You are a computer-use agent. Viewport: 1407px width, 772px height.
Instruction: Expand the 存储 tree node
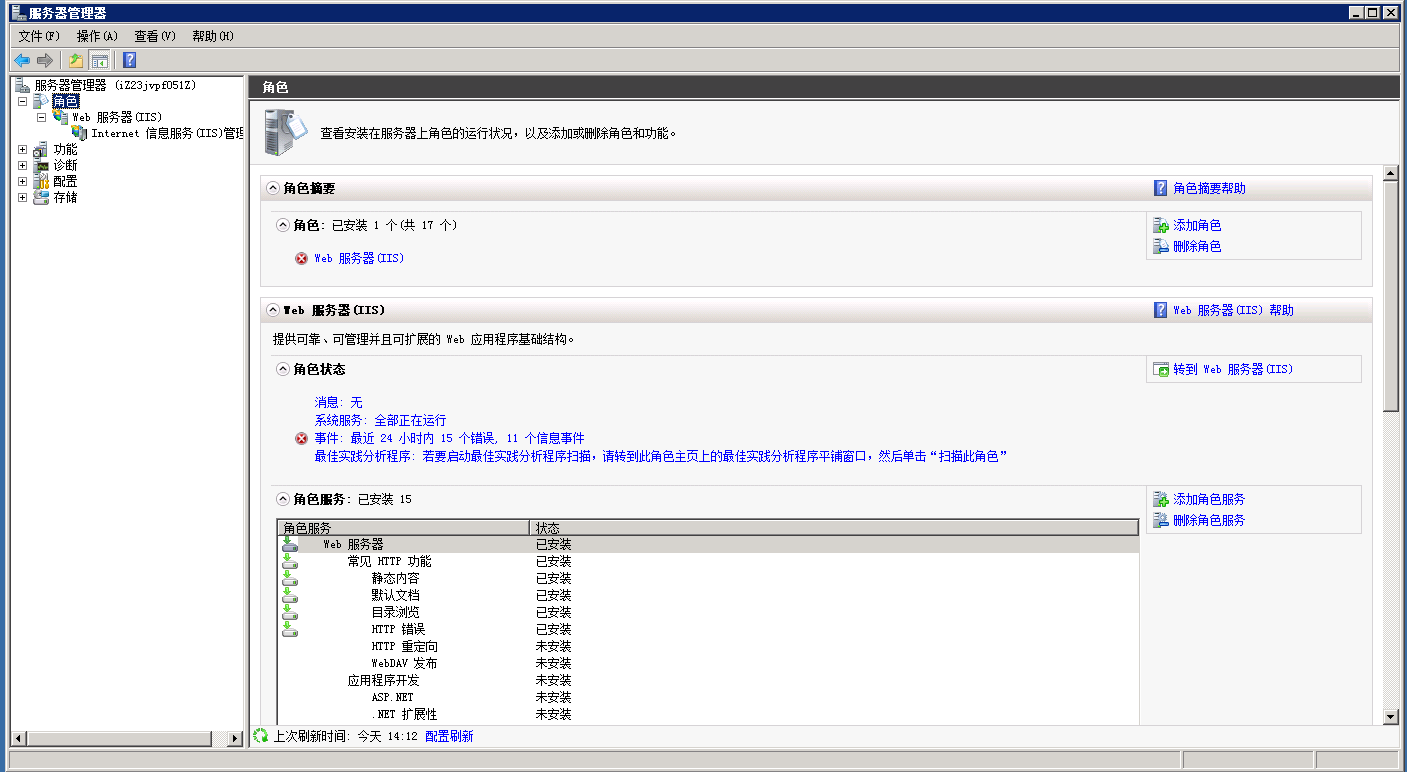[x=22, y=197]
